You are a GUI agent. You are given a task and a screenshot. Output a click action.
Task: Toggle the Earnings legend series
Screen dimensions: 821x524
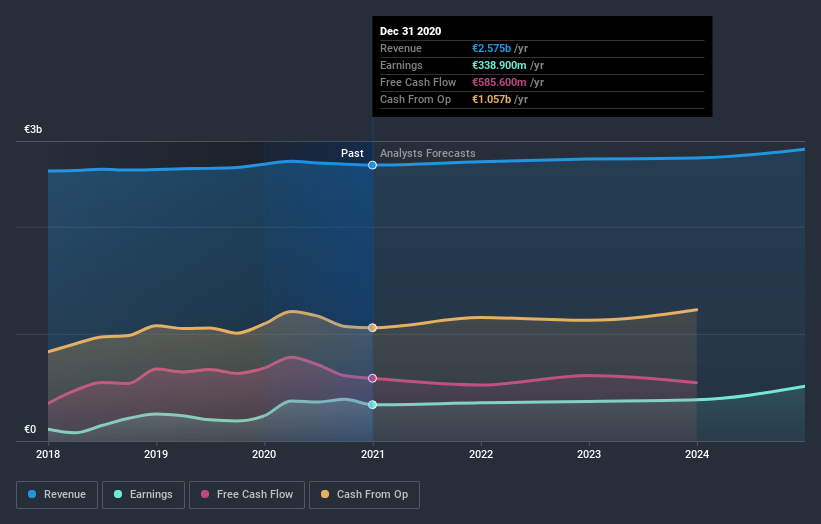click(x=143, y=495)
